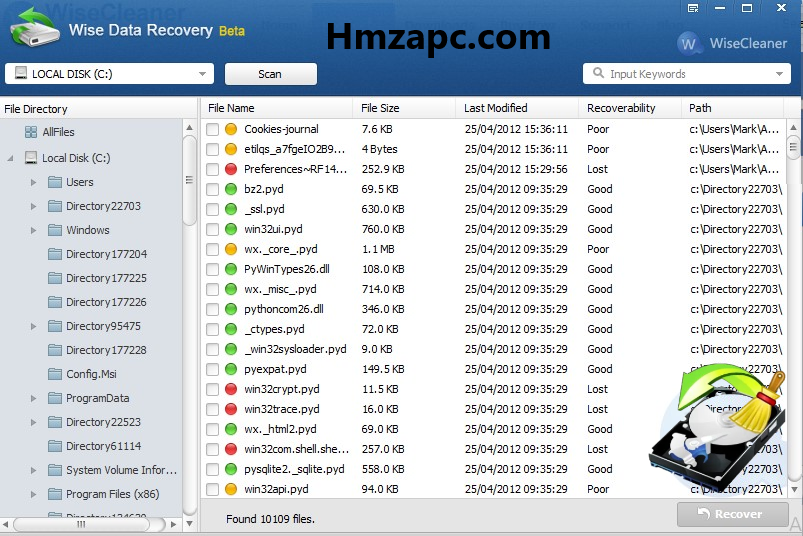
Task: Click the Config.Msi folder icon
Action: [x=55, y=374]
